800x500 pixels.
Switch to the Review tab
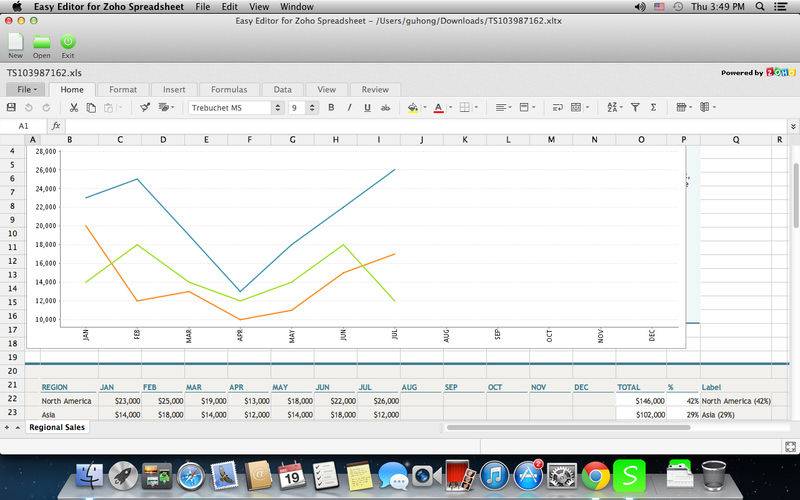coord(375,89)
